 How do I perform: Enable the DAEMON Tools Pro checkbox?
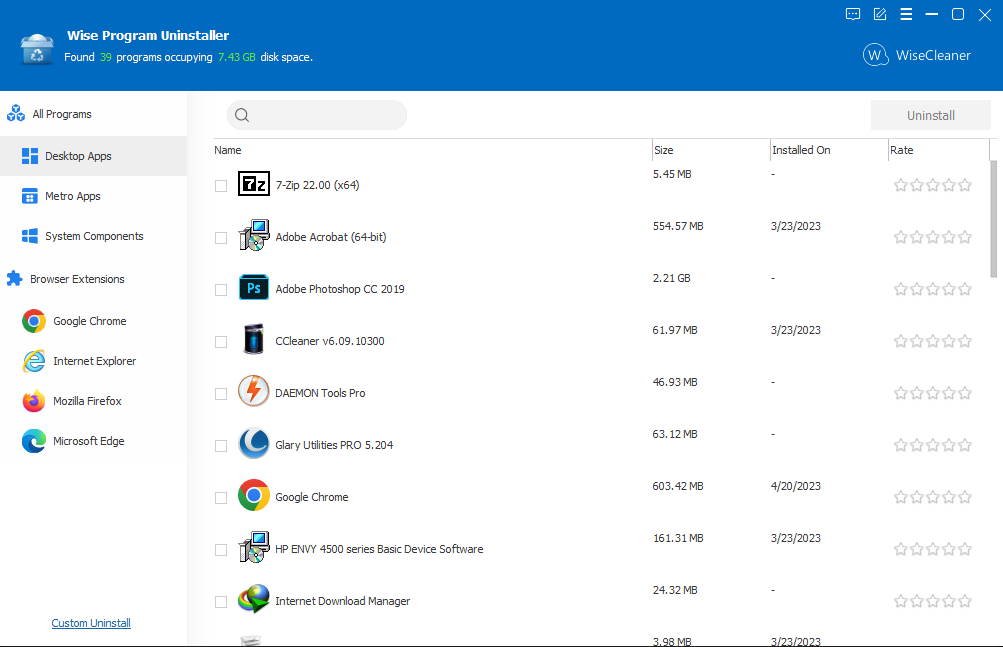[x=221, y=394]
